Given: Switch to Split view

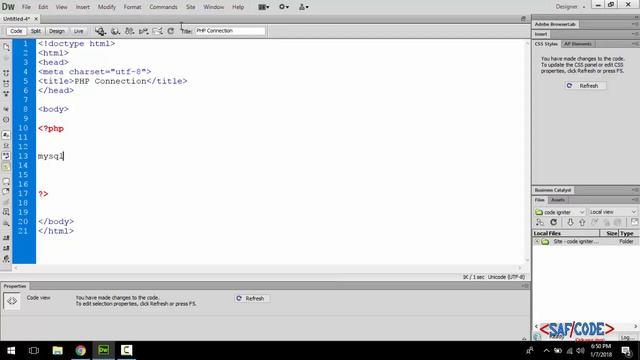Looking at the screenshot, I should pos(36,31).
